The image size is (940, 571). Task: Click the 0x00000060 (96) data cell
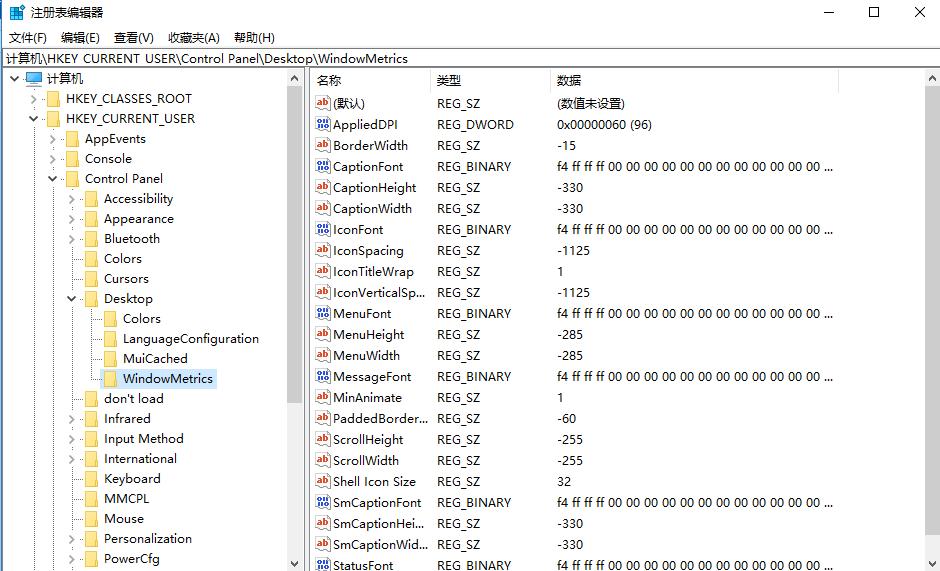tap(604, 125)
